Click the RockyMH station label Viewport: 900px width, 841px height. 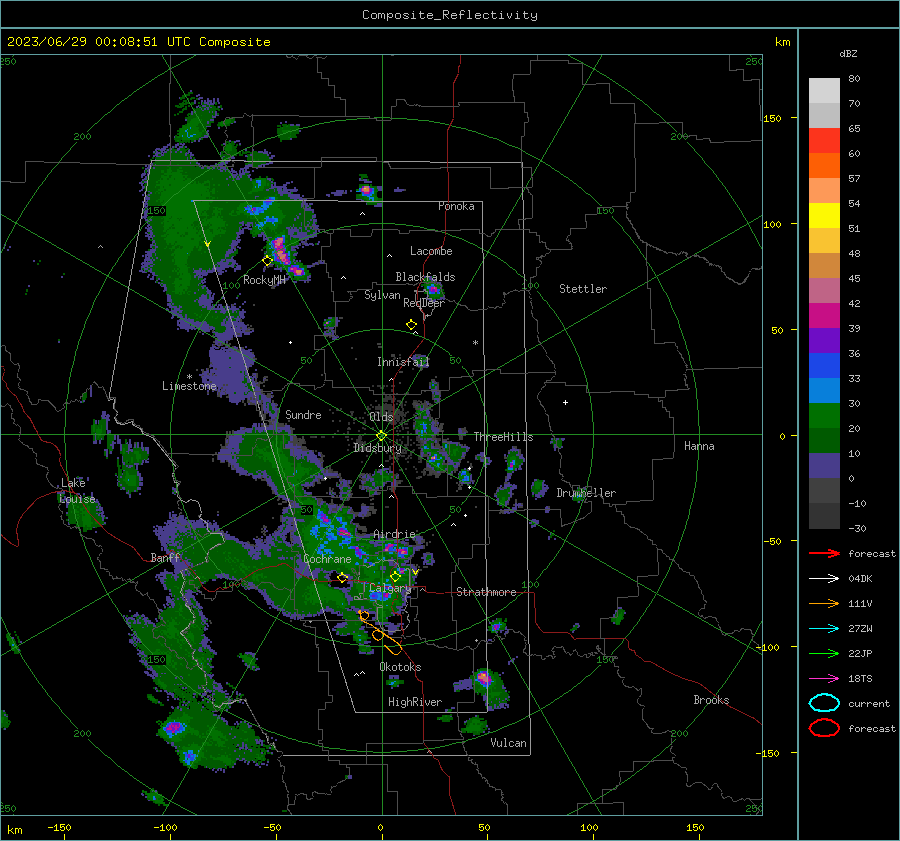(264, 280)
